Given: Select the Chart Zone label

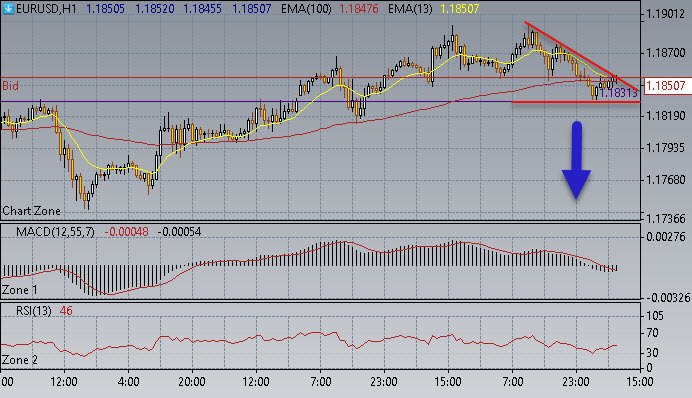Looking at the screenshot, I should point(31,211).
